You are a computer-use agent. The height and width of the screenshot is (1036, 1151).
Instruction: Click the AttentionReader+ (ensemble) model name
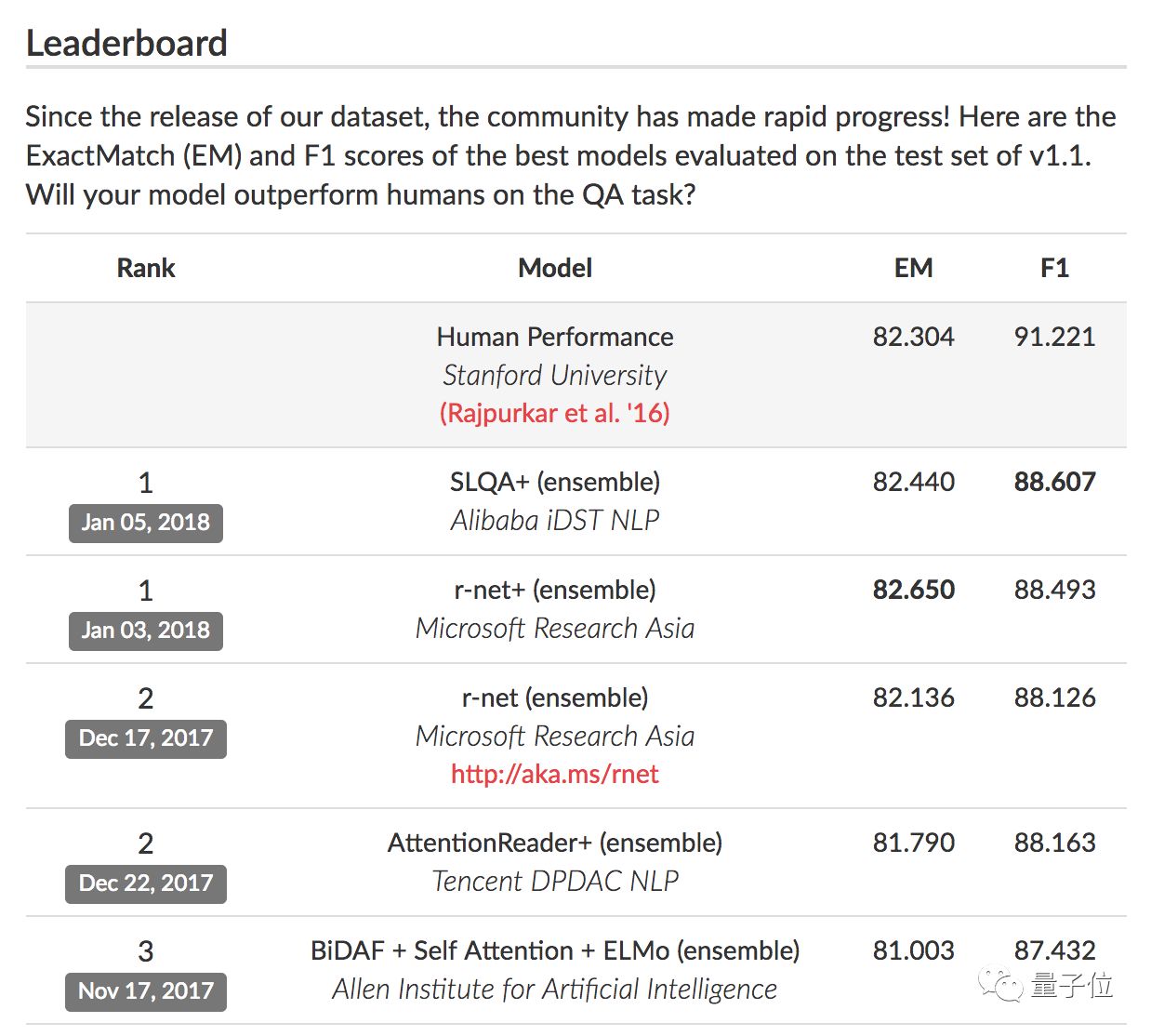pos(554,843)
